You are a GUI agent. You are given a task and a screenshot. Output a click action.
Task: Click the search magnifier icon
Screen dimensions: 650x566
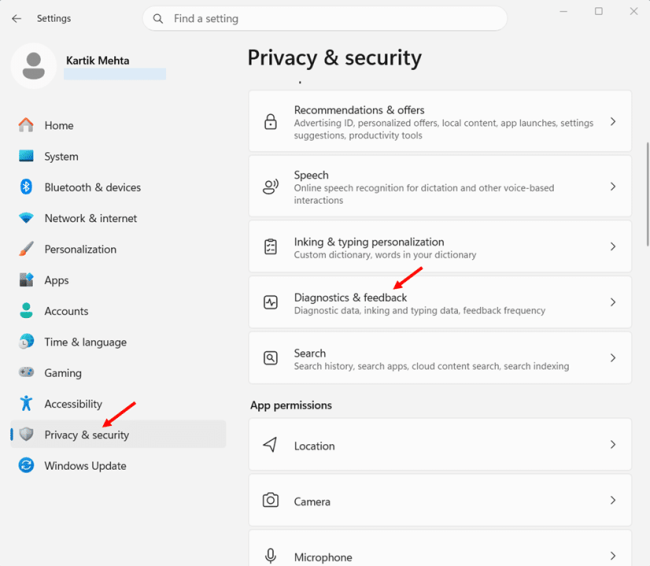point(158,19)
